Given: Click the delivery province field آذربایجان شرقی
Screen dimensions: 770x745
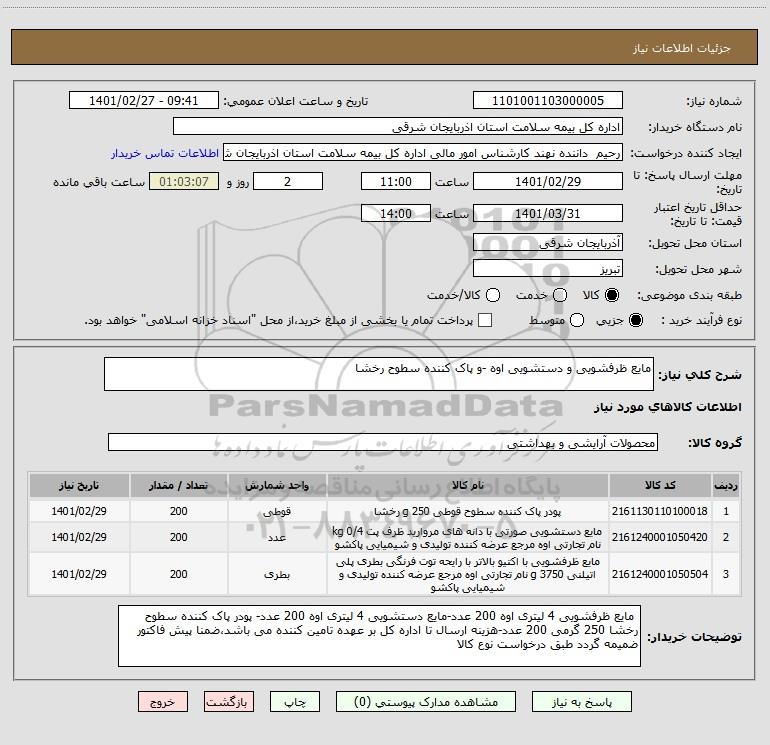Looking at the screenshot, I should tap(548, 243).
